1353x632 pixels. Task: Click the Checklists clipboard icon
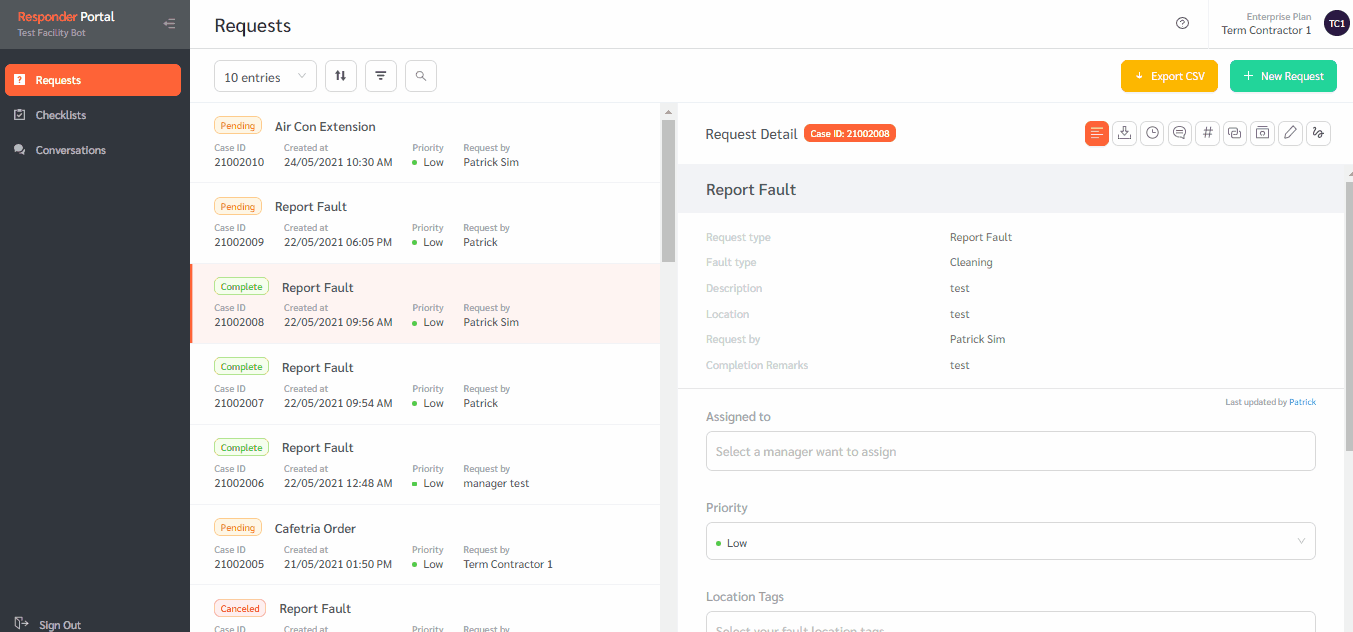click(x=20, y=115)
